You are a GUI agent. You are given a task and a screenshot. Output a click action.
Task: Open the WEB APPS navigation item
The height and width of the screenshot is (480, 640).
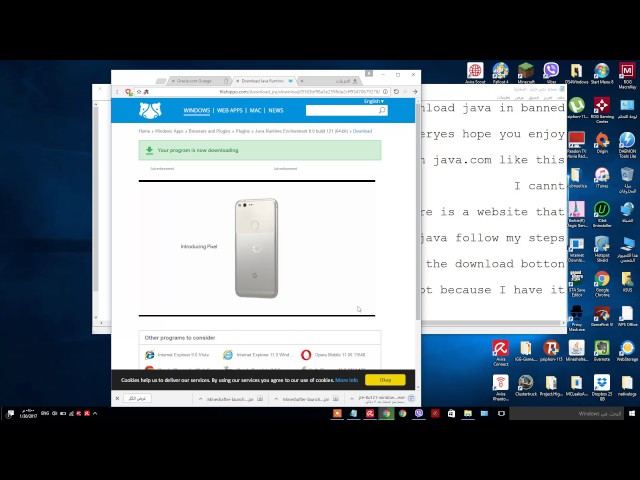(x=229, y=110)
